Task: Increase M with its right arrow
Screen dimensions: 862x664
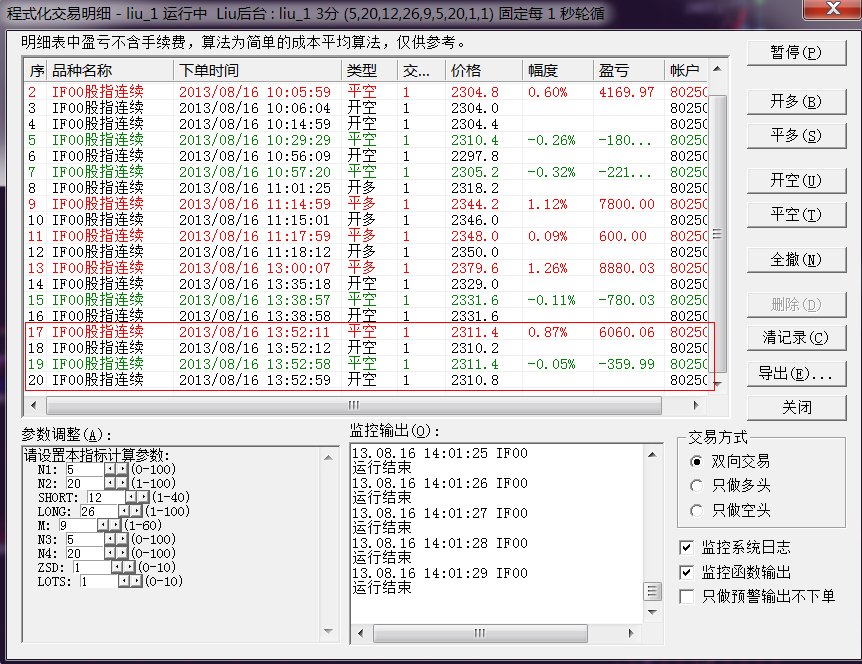Action: coord(115,525)
